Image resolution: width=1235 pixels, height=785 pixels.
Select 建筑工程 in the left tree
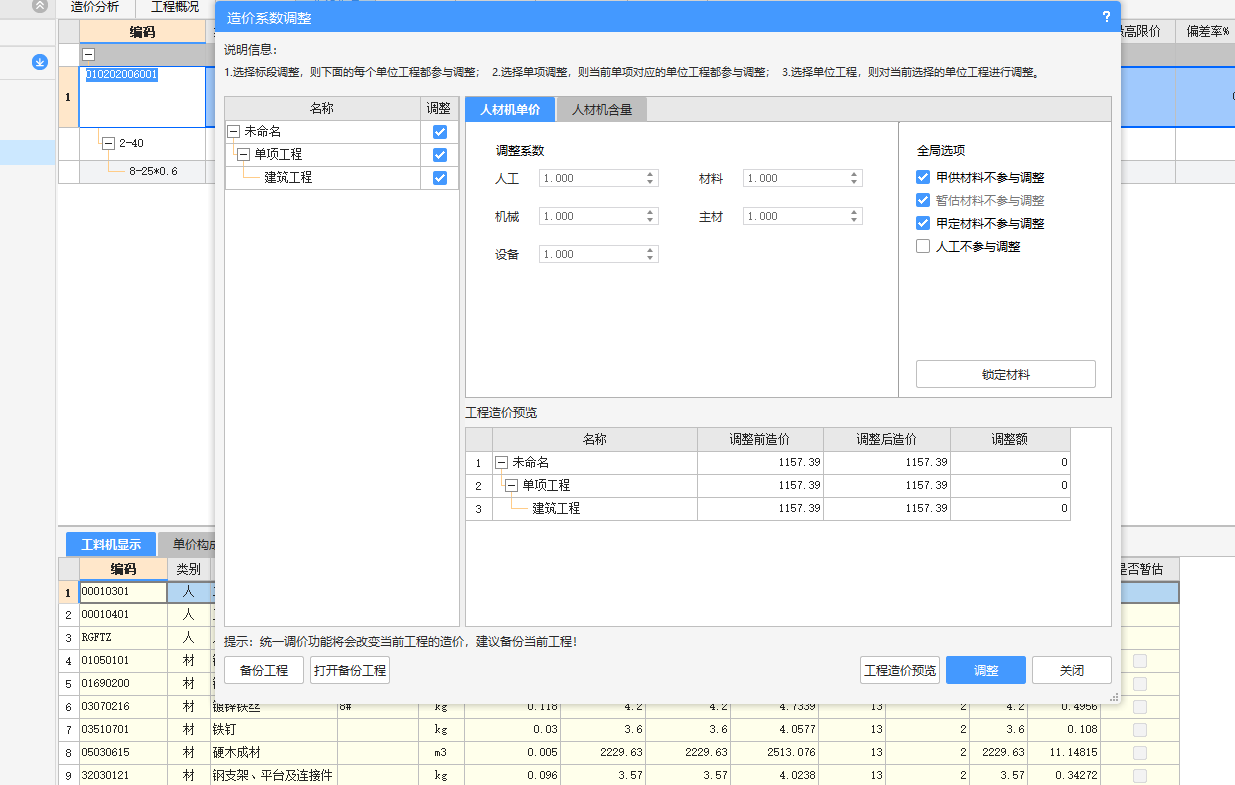point(288,177)
